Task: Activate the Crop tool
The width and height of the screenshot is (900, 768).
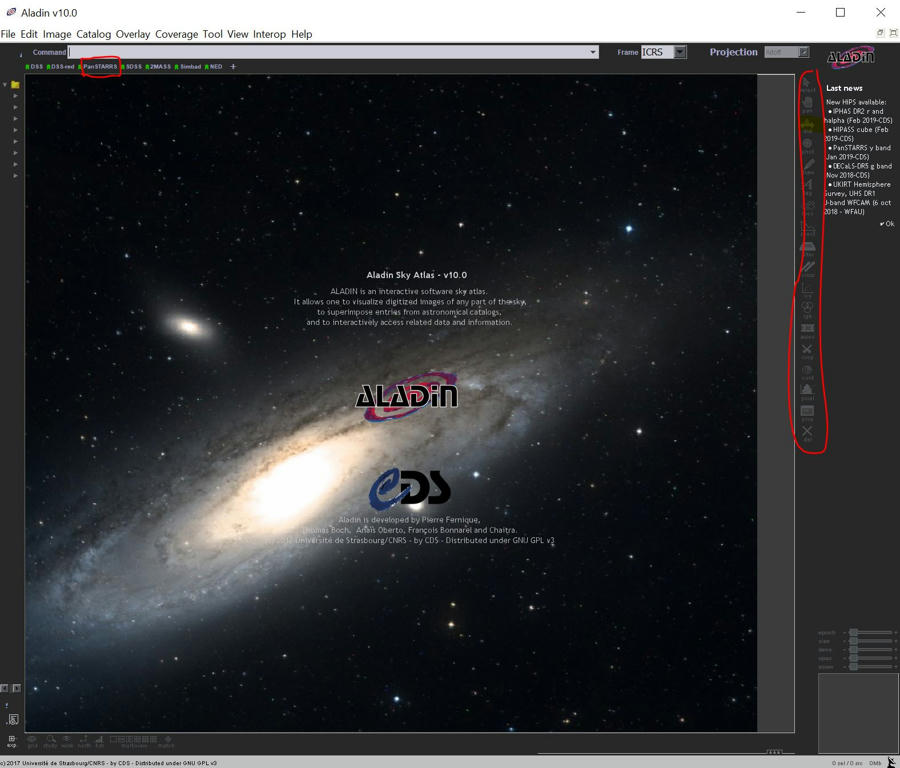Action: click(808, 351)
